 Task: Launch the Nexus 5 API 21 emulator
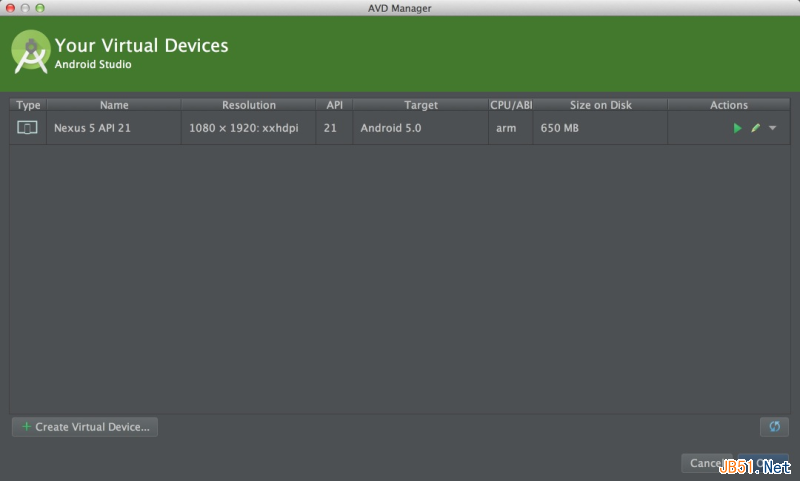737,128
